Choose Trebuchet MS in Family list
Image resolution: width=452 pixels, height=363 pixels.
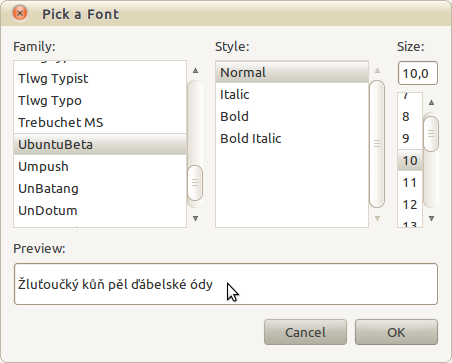pos(100,123)
